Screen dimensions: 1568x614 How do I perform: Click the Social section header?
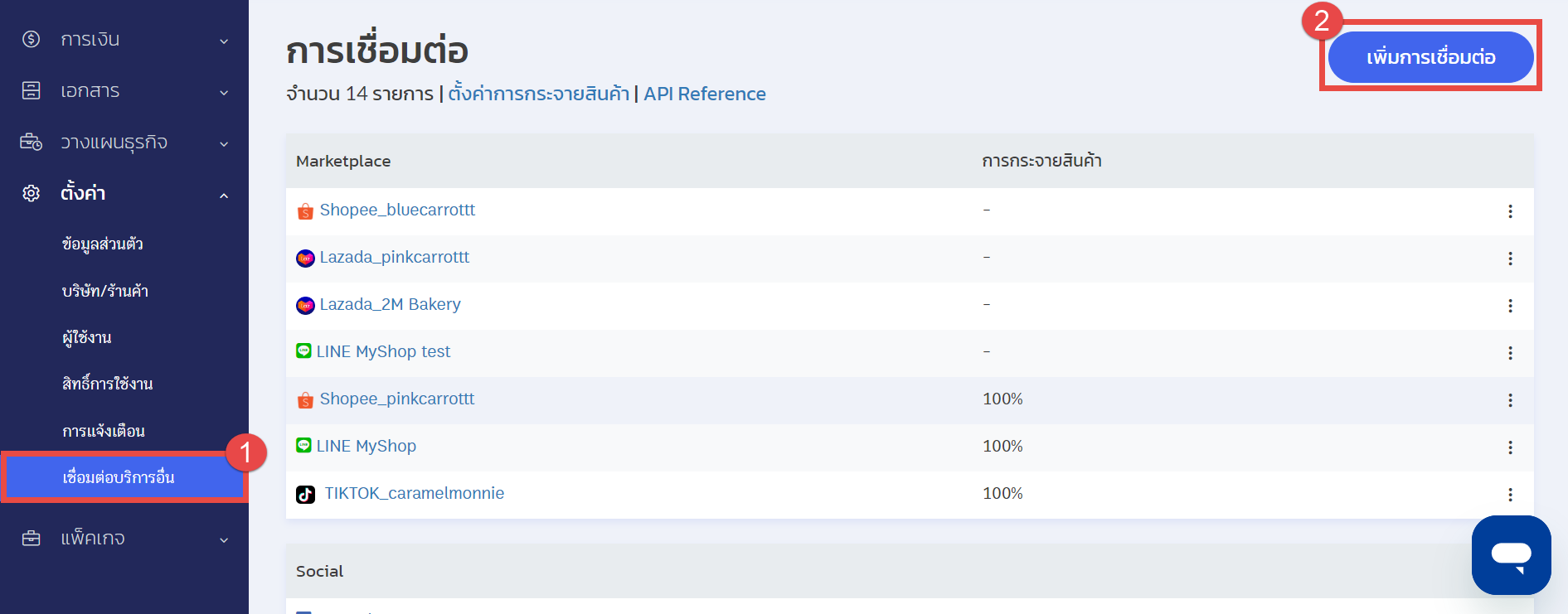point(319,572)
